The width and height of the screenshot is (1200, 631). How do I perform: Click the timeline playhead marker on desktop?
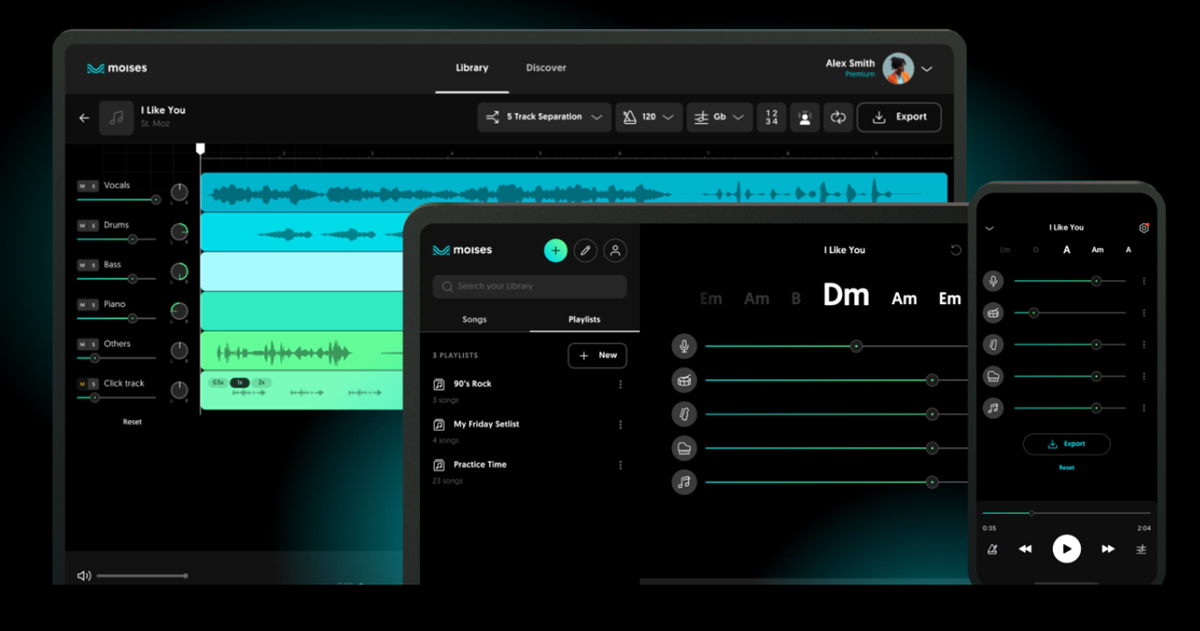pos(200,148)
